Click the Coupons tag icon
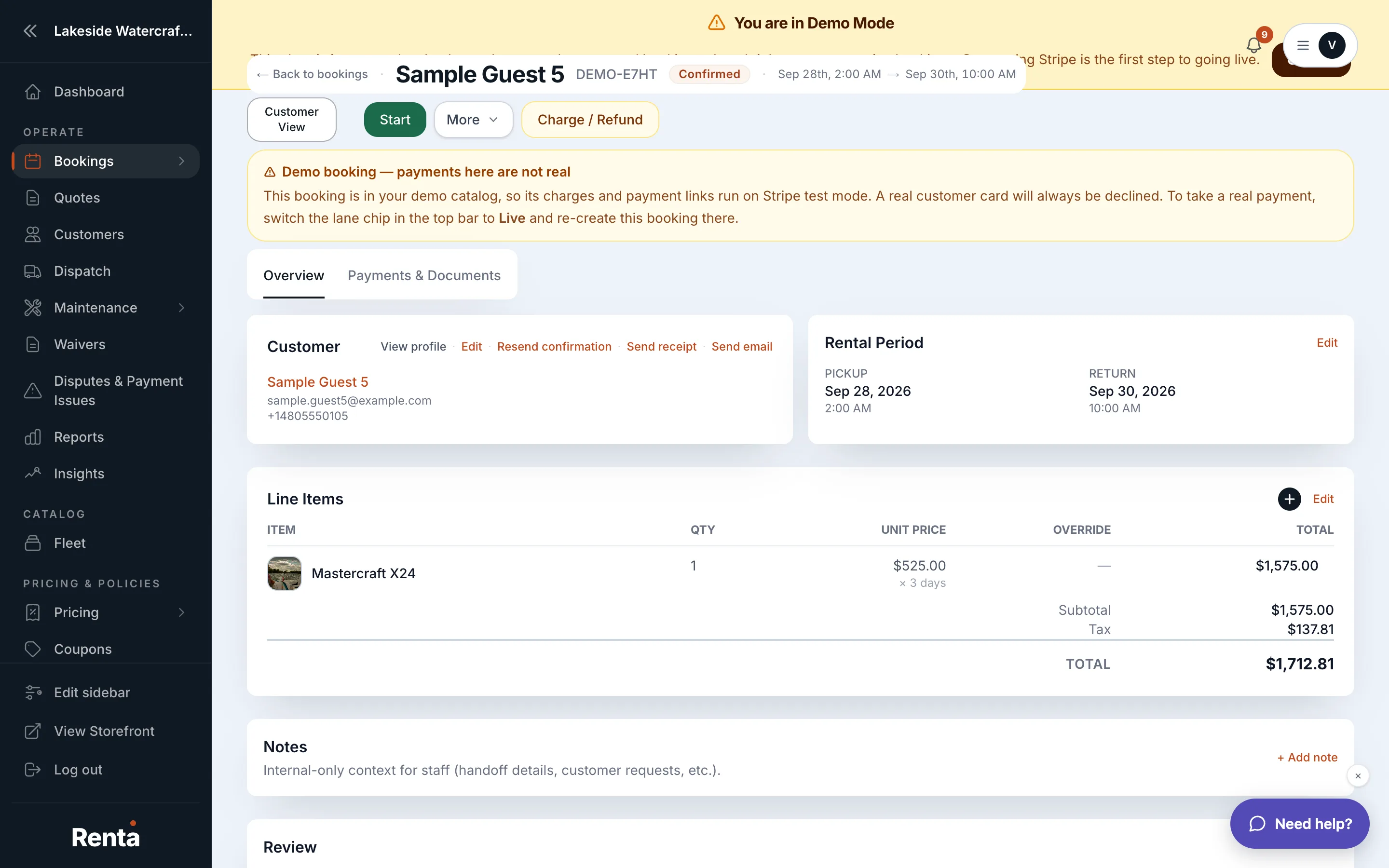This screenshot has height=868, width=1389. coord(33,649)
